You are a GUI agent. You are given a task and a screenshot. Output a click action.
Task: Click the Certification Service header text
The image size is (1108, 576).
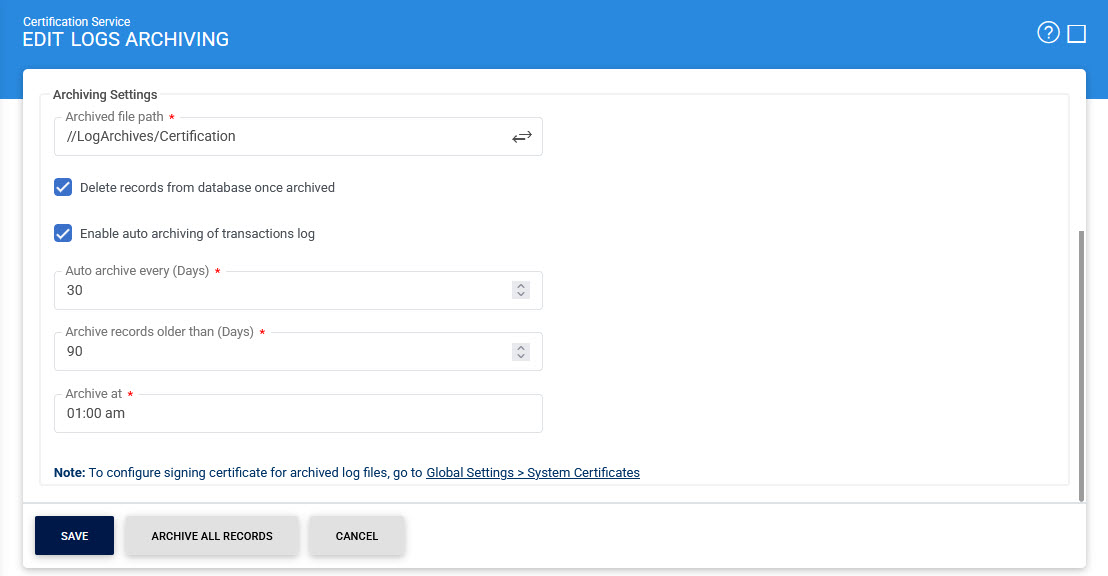[77, 21]
